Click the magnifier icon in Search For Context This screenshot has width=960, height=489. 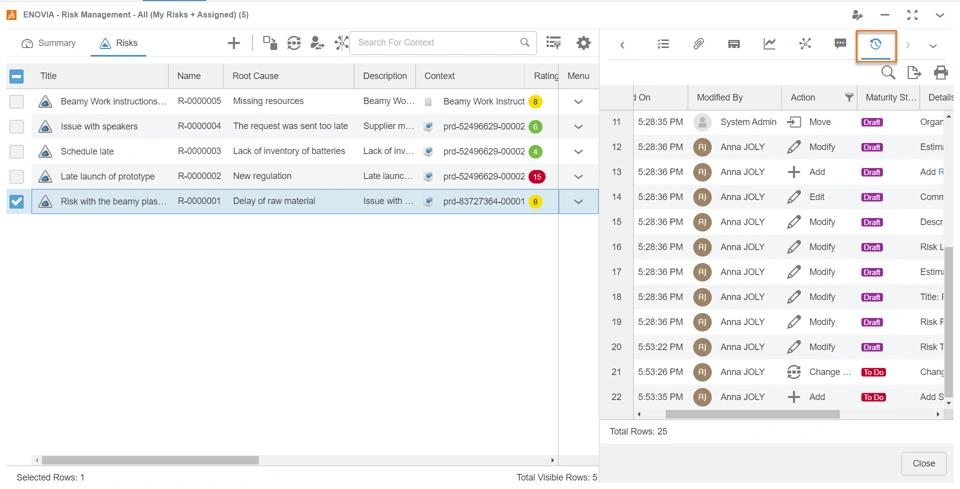(x=525, y=42)
